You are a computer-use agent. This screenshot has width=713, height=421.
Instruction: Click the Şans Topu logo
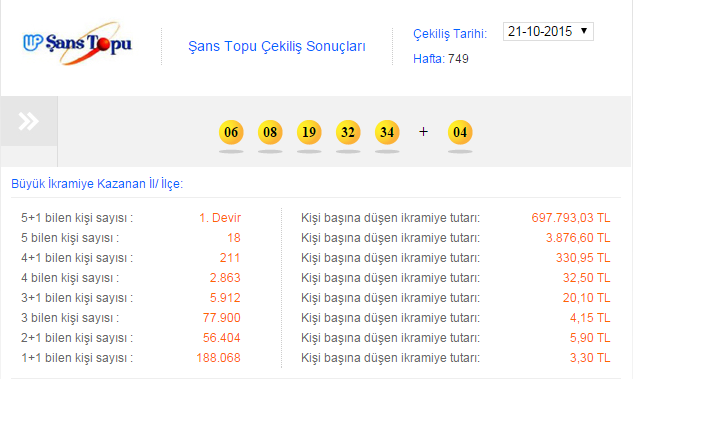[77, 43]
